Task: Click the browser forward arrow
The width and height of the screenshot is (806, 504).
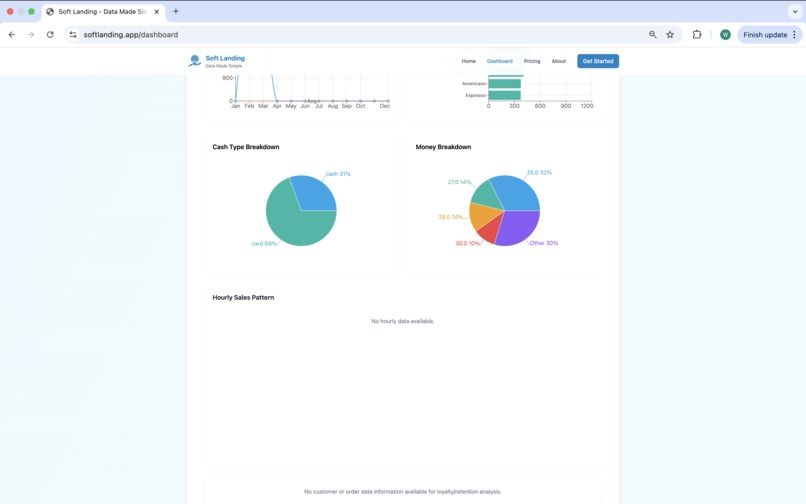Action: [x=31, y=34]
